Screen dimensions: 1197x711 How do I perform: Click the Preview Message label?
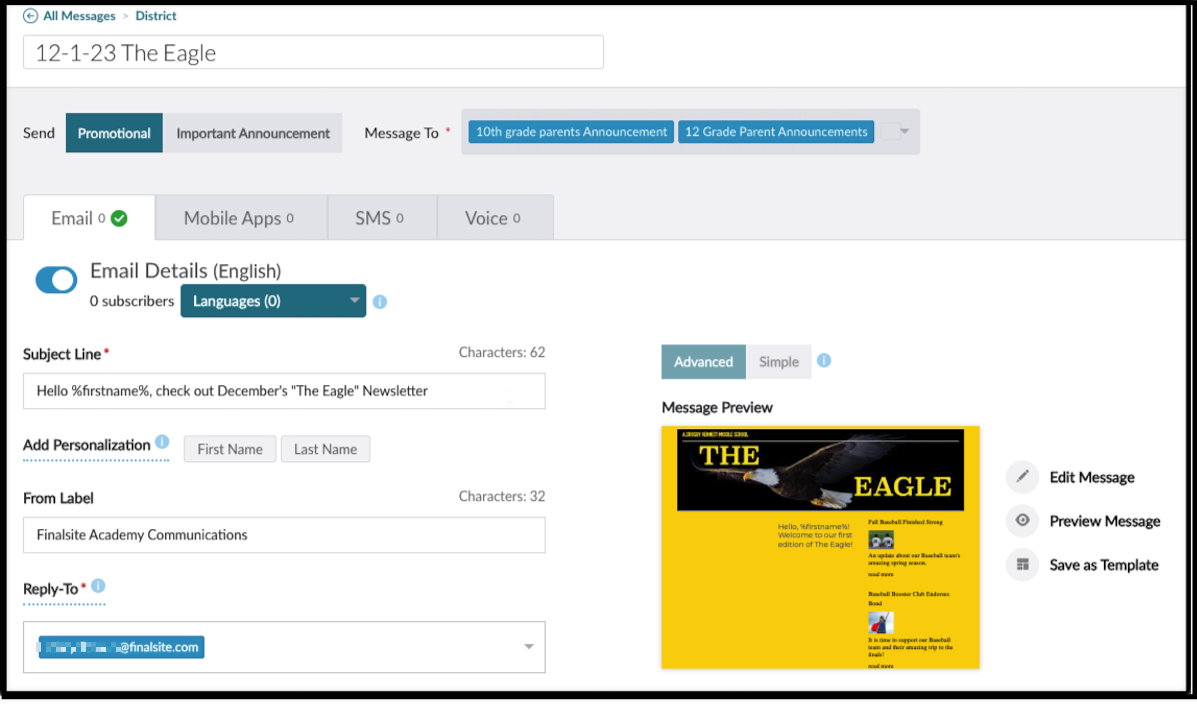(1105, 521)
